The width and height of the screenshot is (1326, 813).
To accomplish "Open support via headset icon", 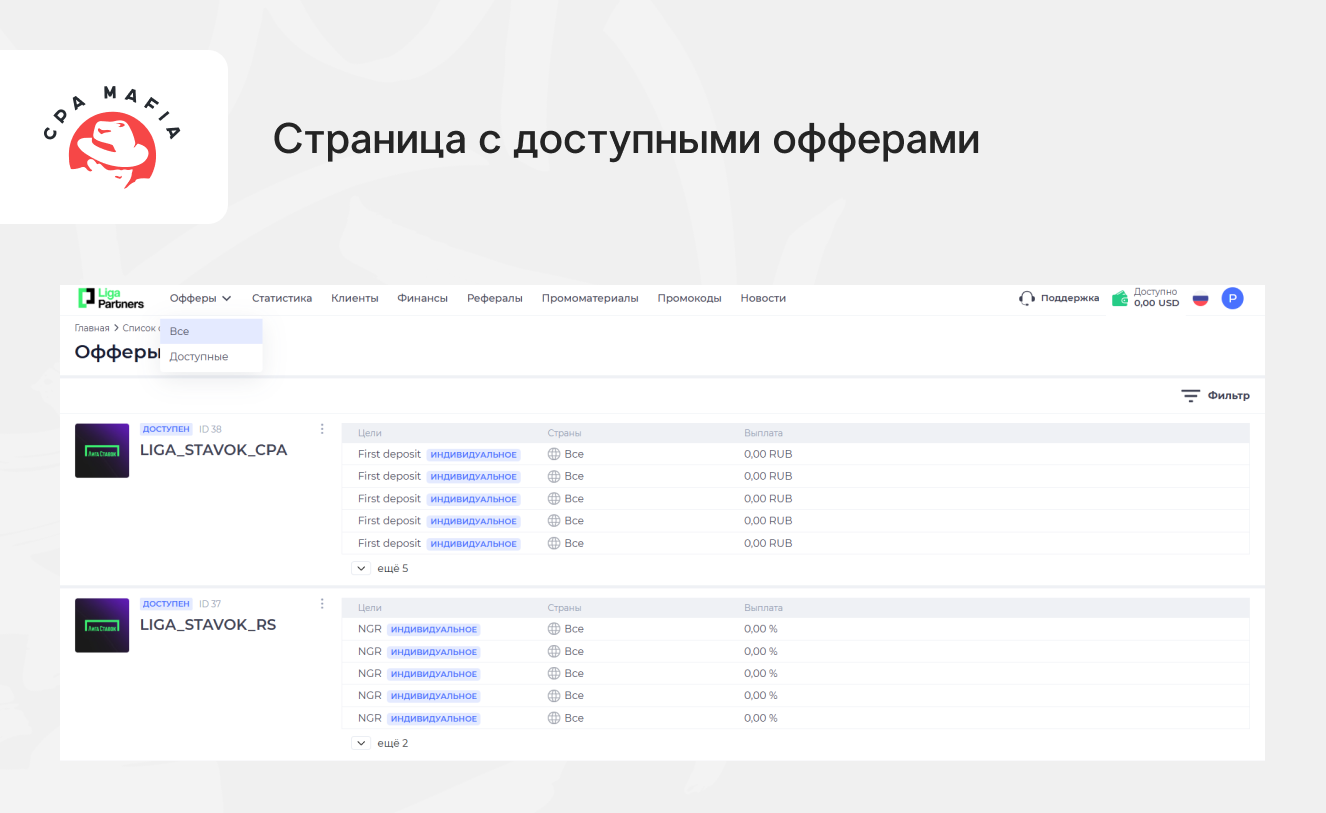I will point(1026,298).
